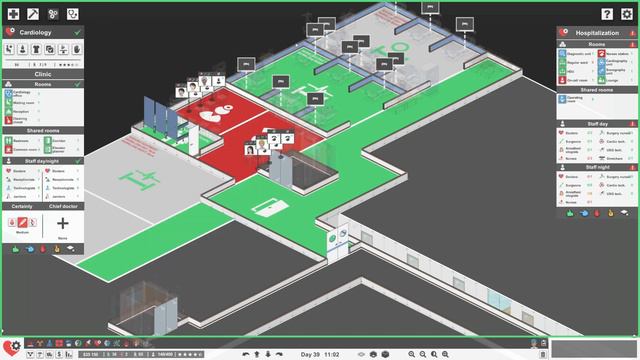The height and width of the screenshot is (360, 640).
Task: Select the Waiting room entry
Action: point(23,103)
